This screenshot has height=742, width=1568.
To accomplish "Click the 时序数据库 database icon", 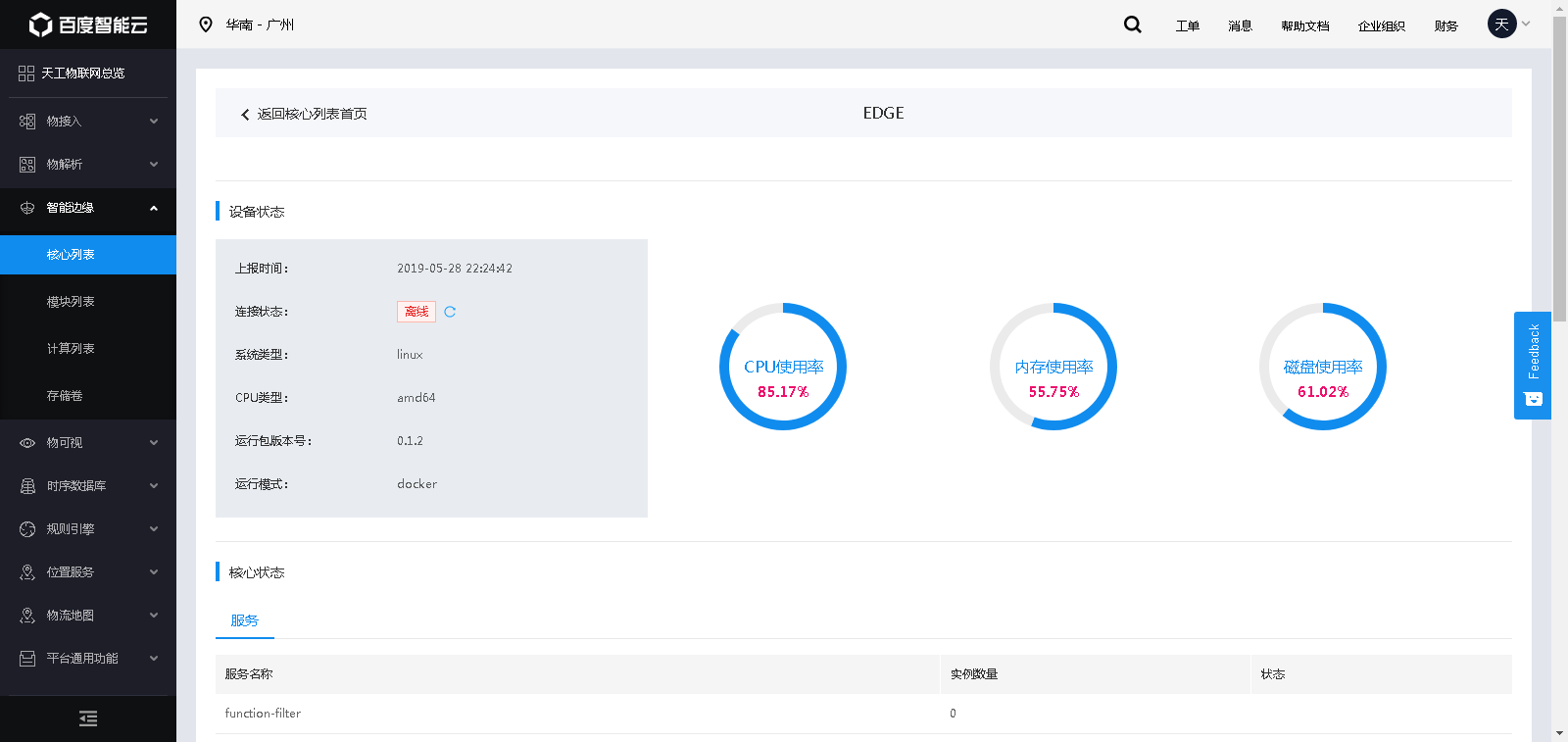I will click(x=27, y=486).
